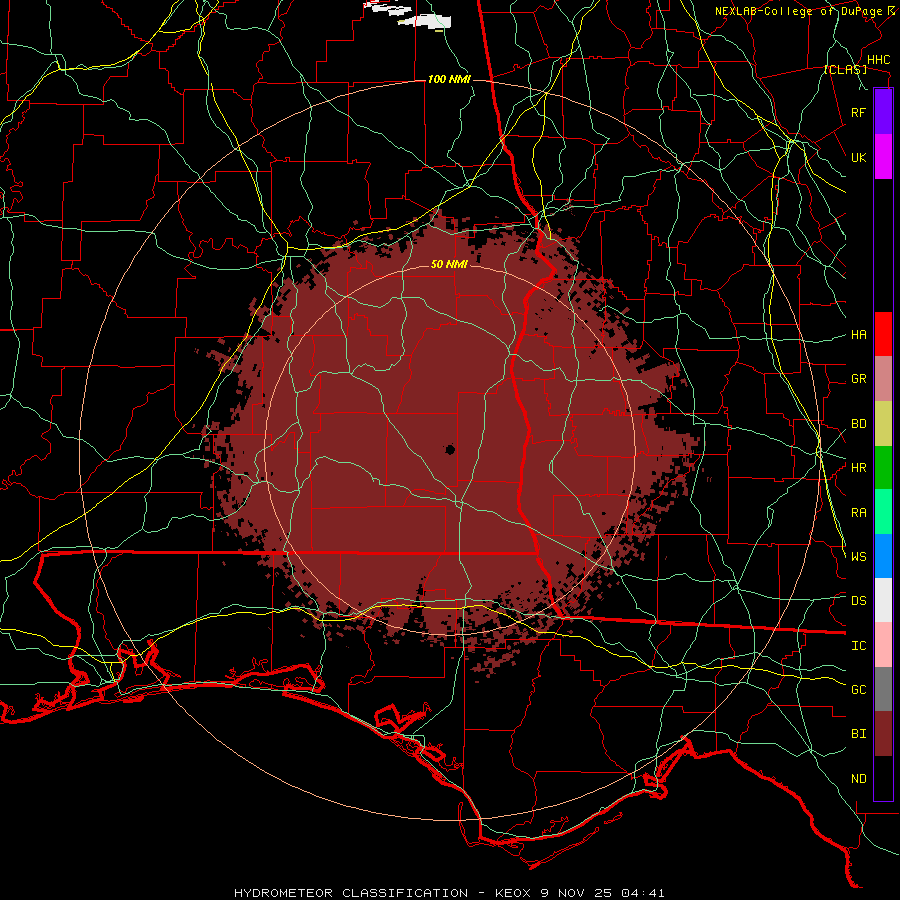Click the mint green RA legend color block
Screen dimensions: 900x900
[883, 512]
